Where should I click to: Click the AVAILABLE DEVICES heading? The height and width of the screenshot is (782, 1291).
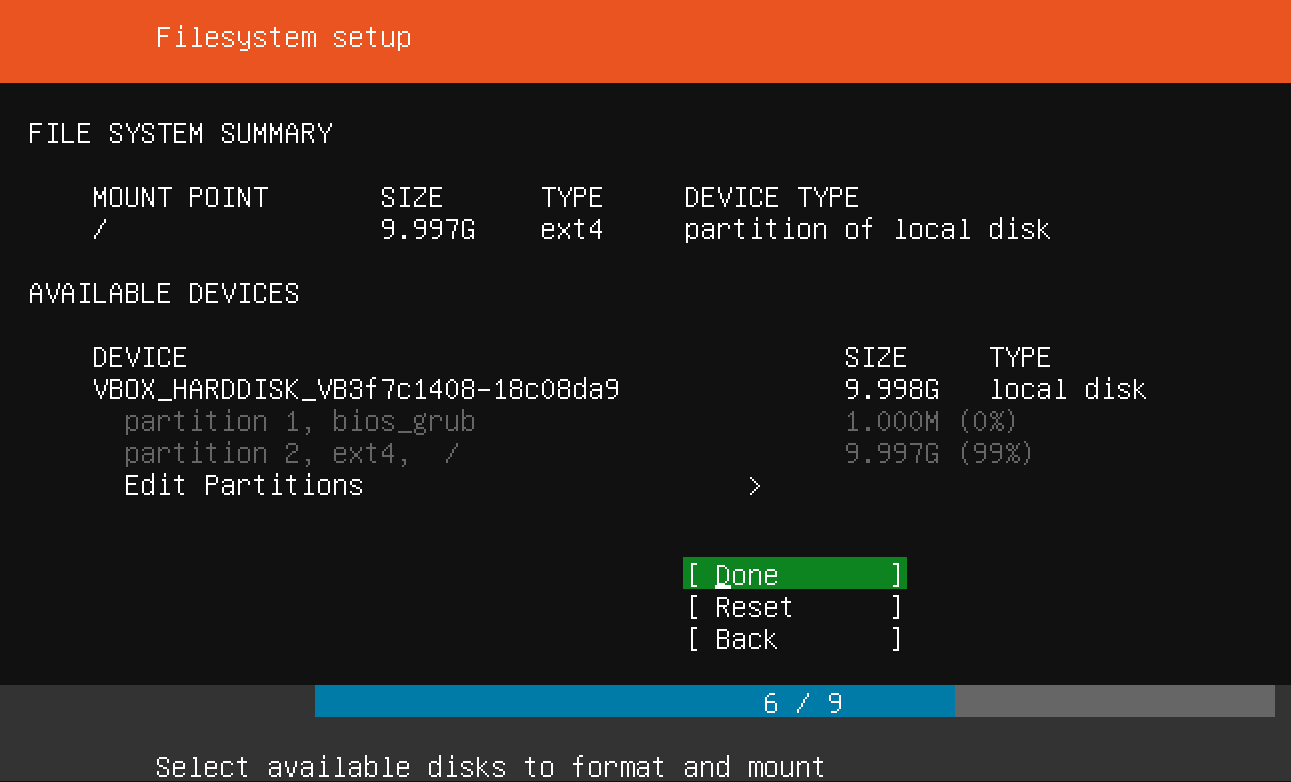tap(164, 294)
